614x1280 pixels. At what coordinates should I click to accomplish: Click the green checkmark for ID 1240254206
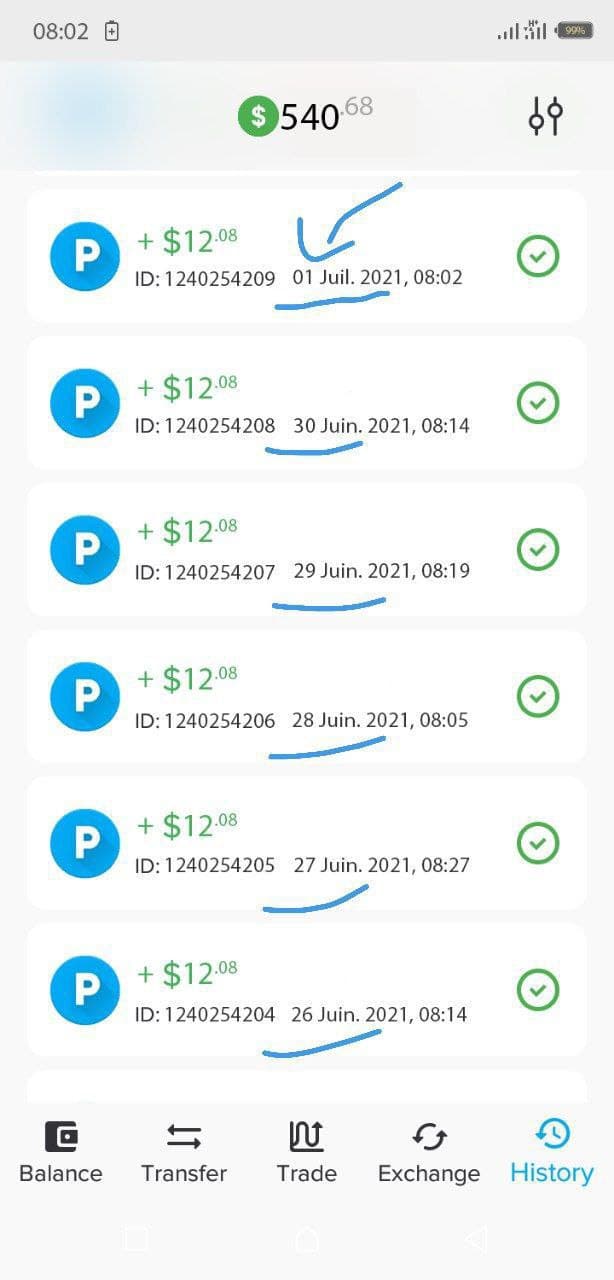click(538, 696)
